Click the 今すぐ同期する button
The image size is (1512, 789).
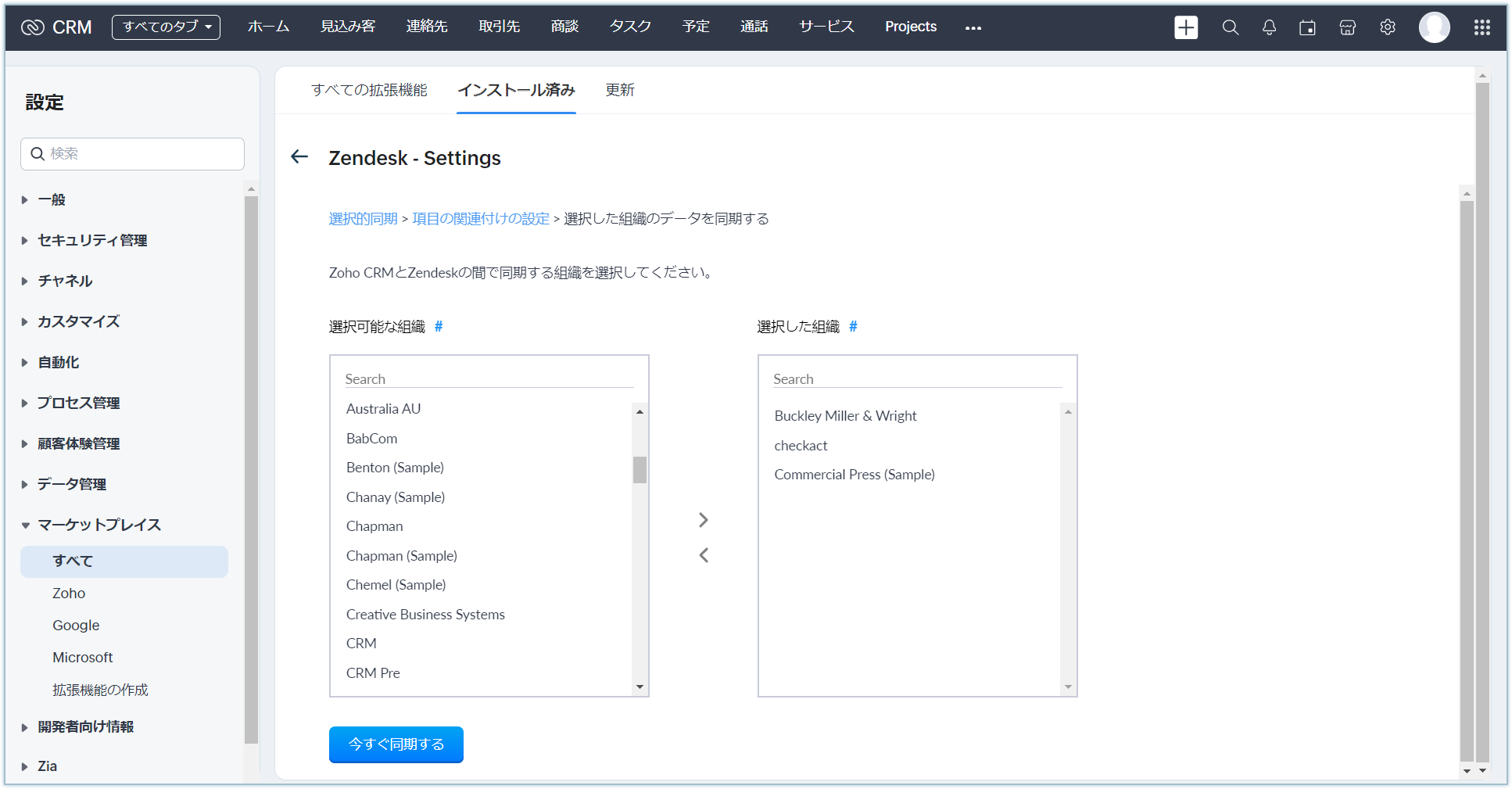click(396, 744)
